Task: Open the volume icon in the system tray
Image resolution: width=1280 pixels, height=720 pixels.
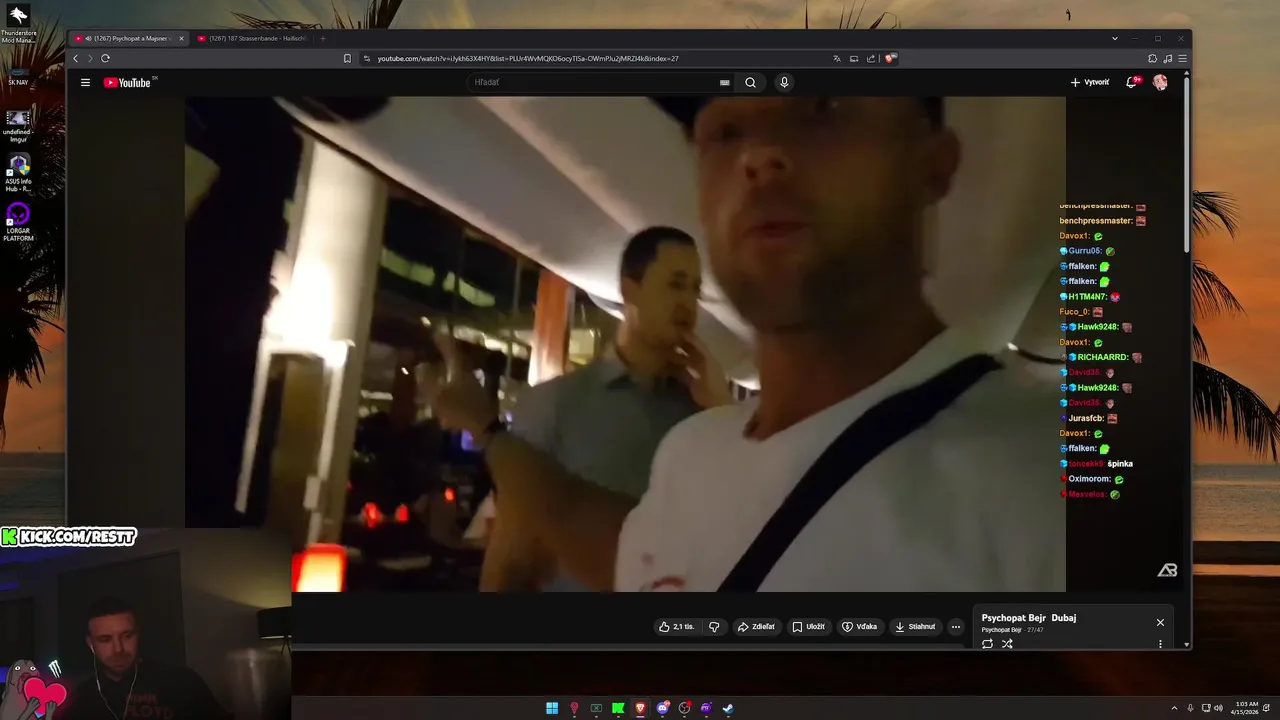Action: (1218, 708)
